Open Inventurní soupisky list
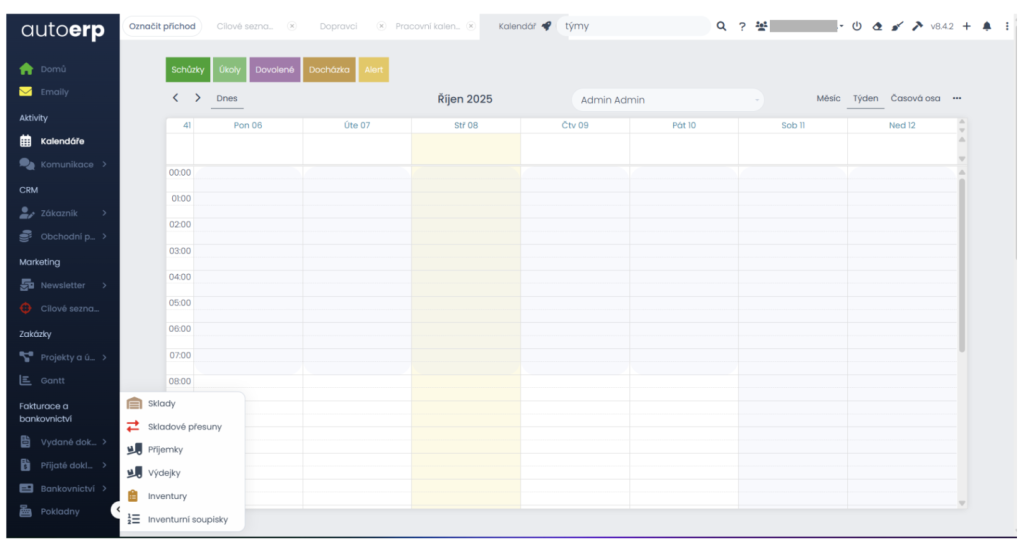1024x543 pixels. point(187,519)
